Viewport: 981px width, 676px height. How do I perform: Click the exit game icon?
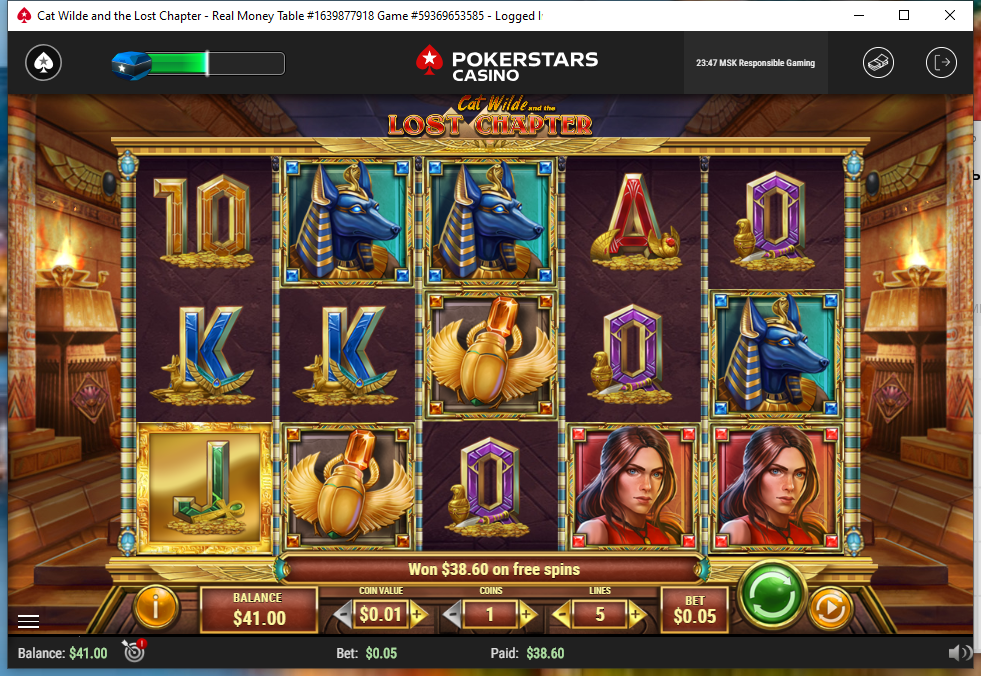(941, 63)
